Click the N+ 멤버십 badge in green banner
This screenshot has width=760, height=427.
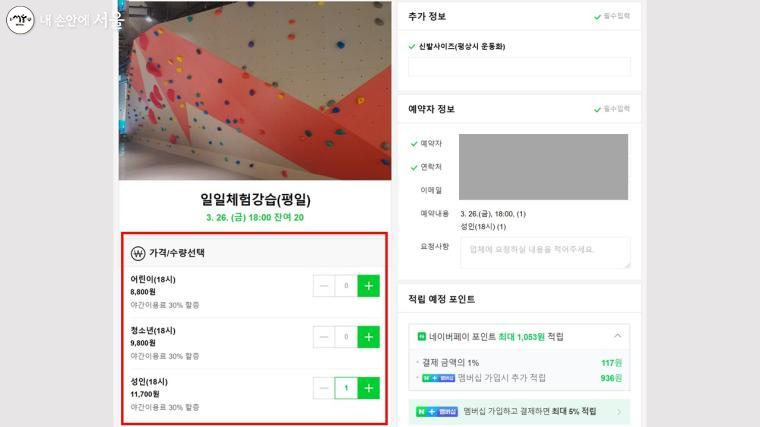[437, 411]
